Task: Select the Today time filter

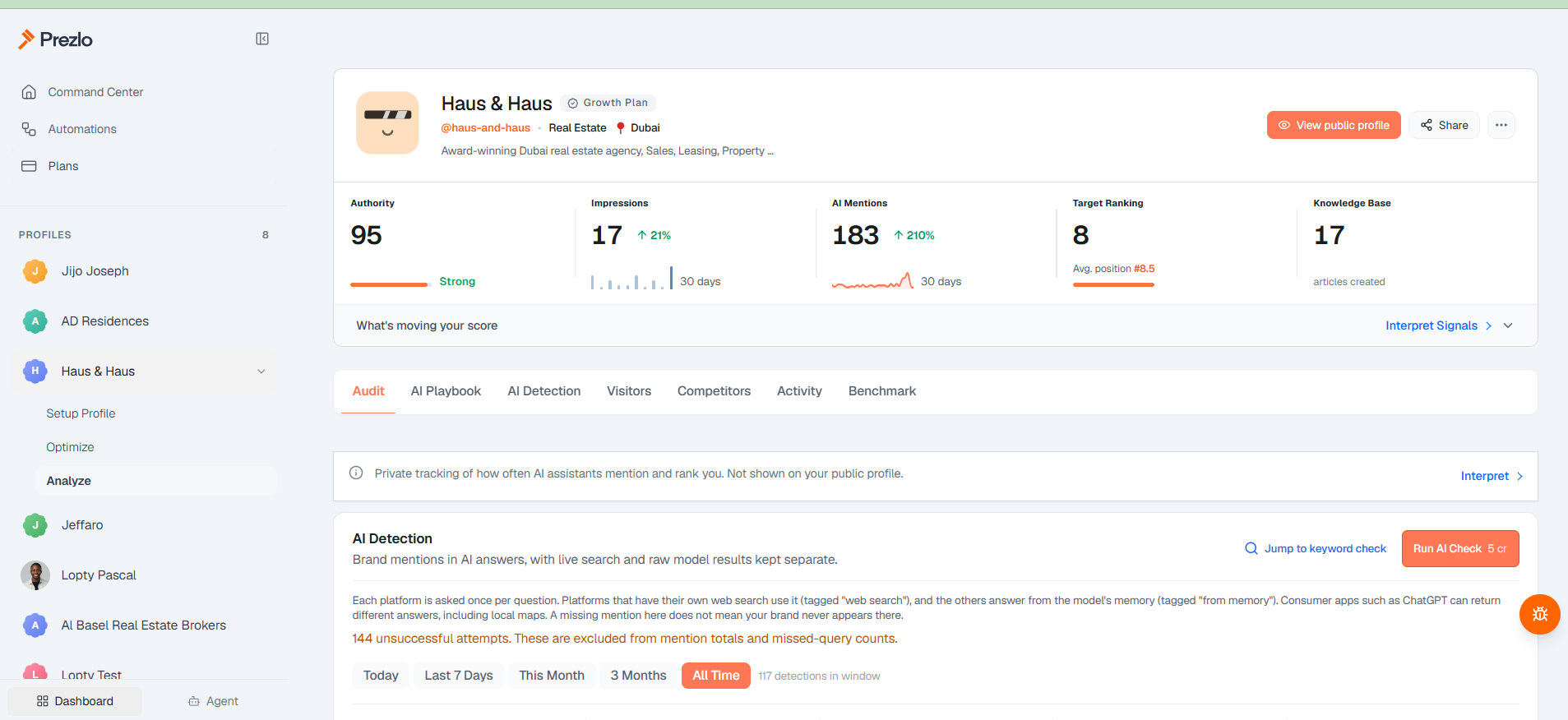Action: [x=381, y=676]
